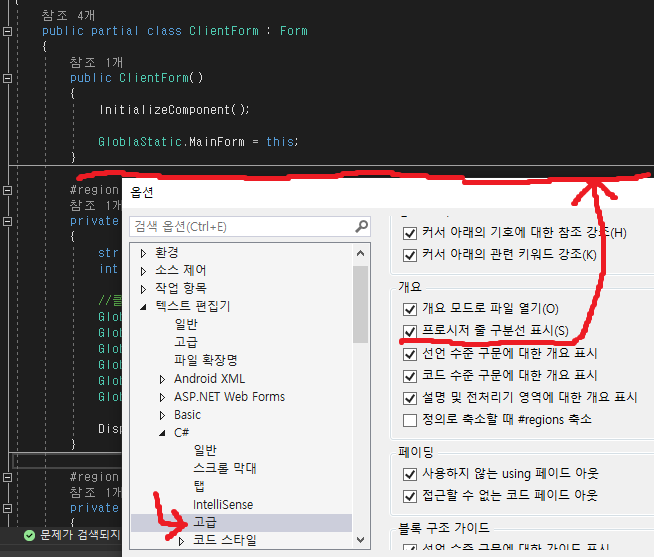Toggle 프로시저 줄 구분선 표시 checkbox
654x557 pixels.
pos(410,331)
